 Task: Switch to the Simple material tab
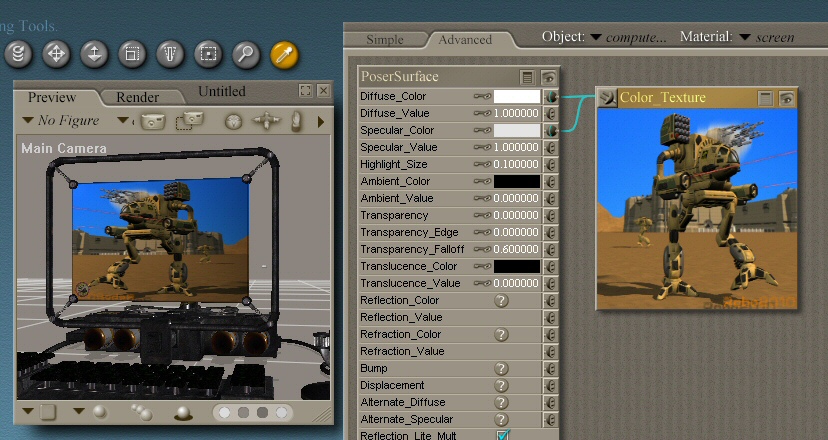click(x=385, y=40)
